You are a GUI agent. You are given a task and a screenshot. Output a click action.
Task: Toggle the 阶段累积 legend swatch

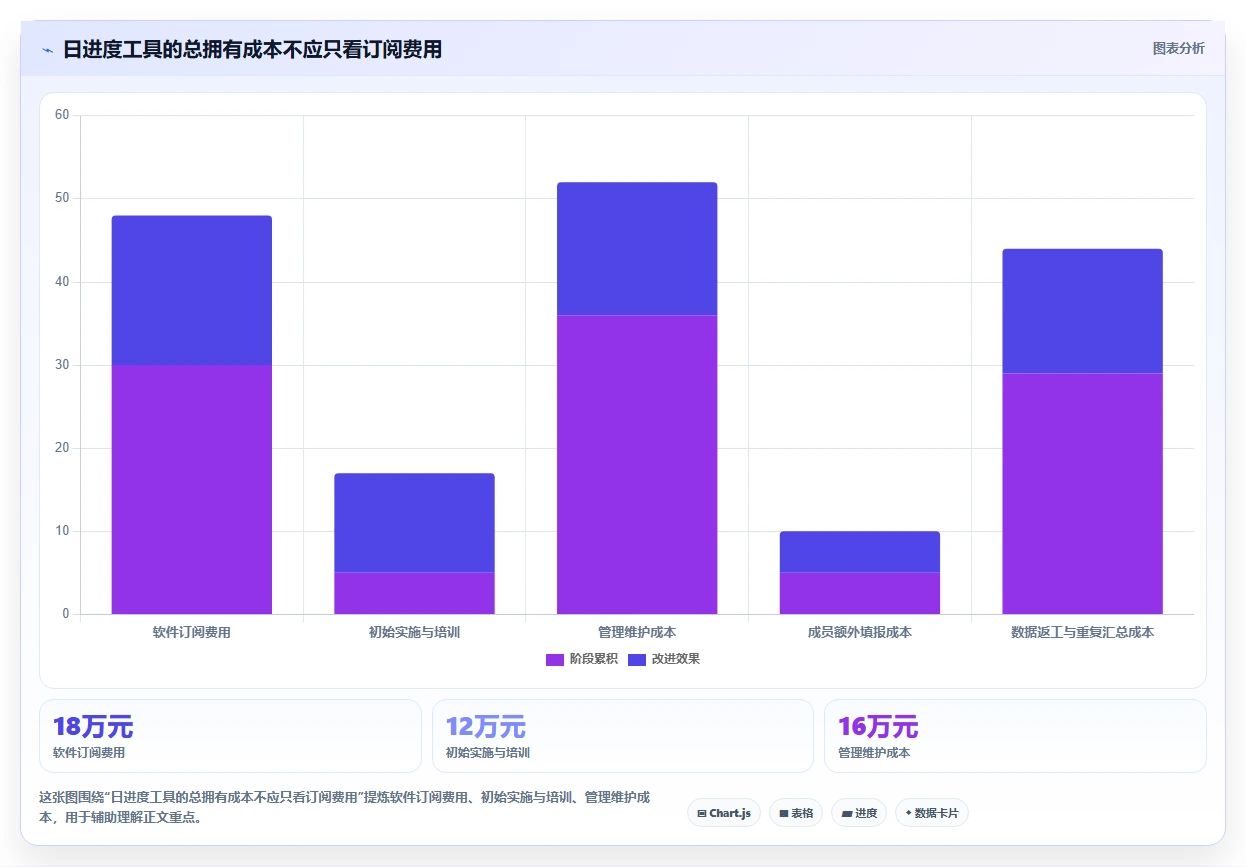coord(555,659)
